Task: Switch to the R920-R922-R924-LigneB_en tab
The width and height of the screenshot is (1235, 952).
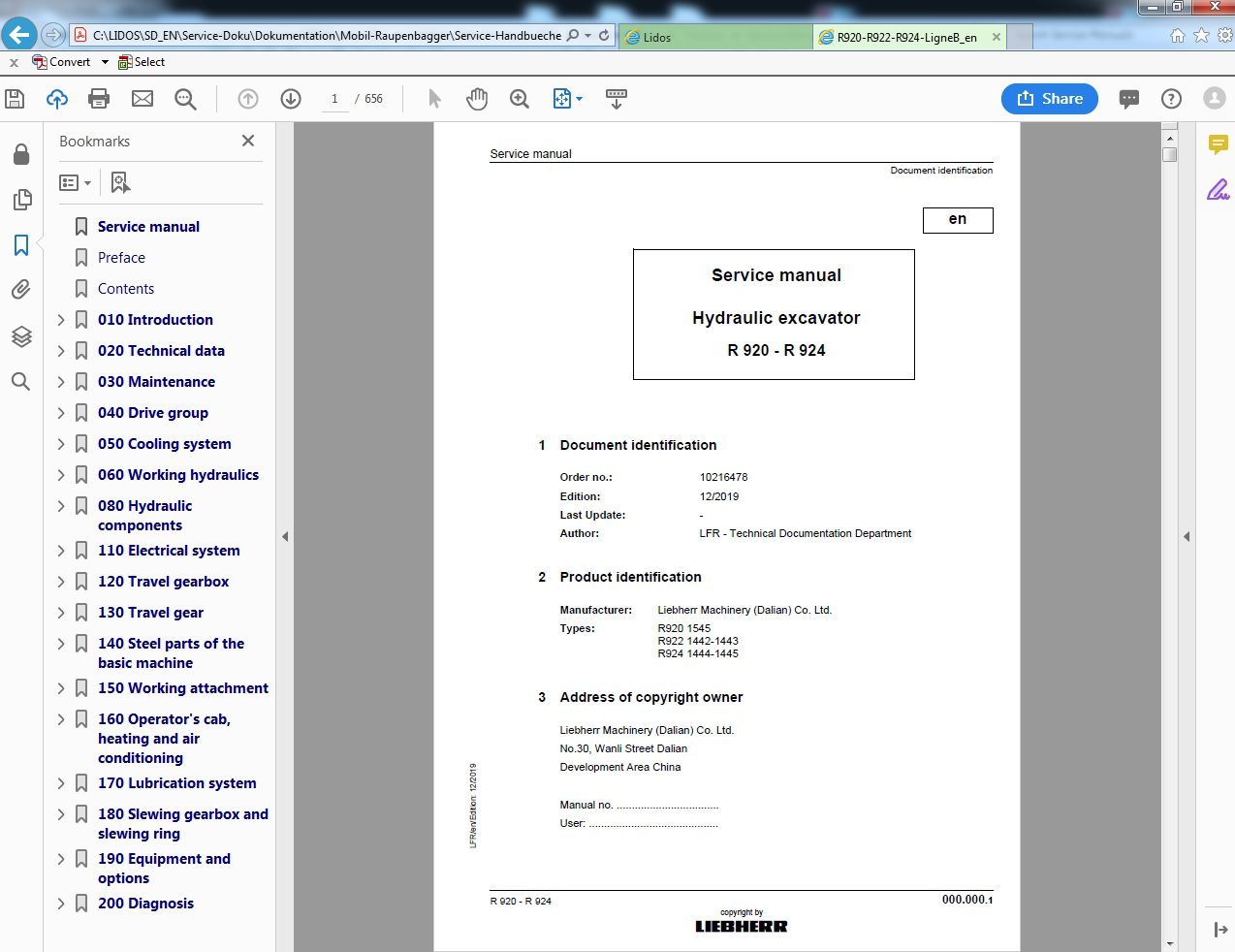Action: 906,38
